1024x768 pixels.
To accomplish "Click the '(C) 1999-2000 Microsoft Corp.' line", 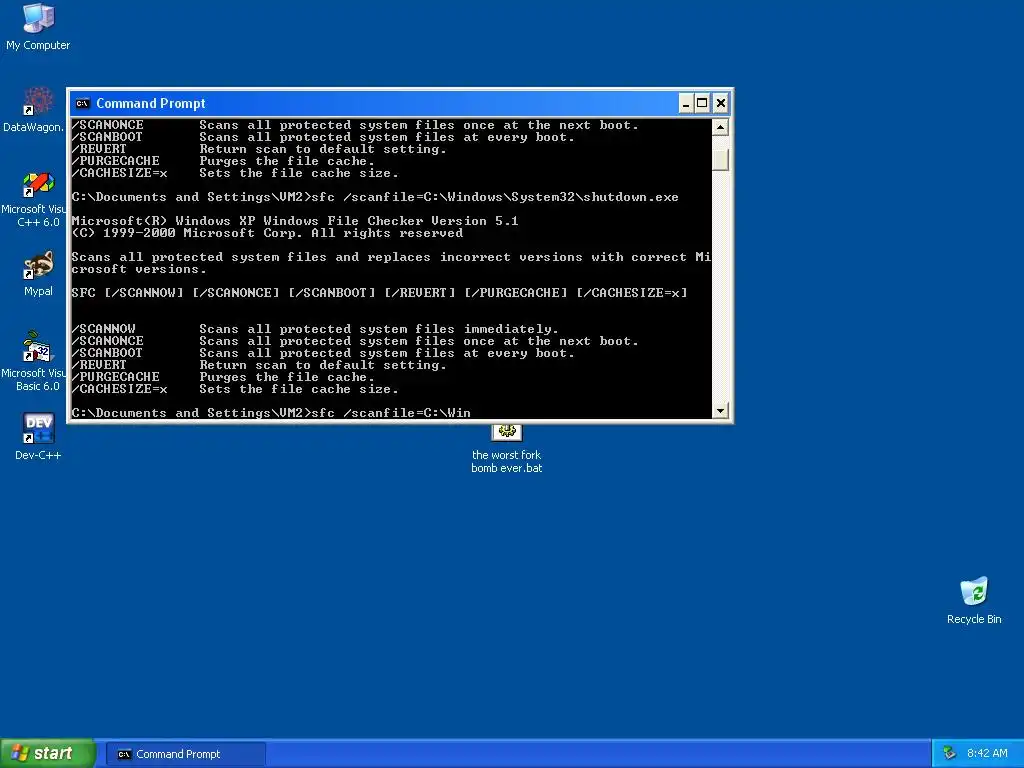I will (x=267, y=233).
